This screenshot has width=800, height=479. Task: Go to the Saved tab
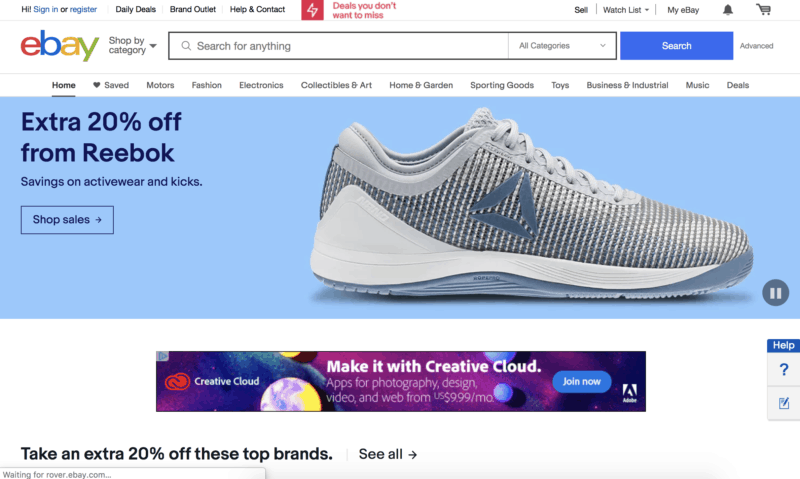pos(111,85)
